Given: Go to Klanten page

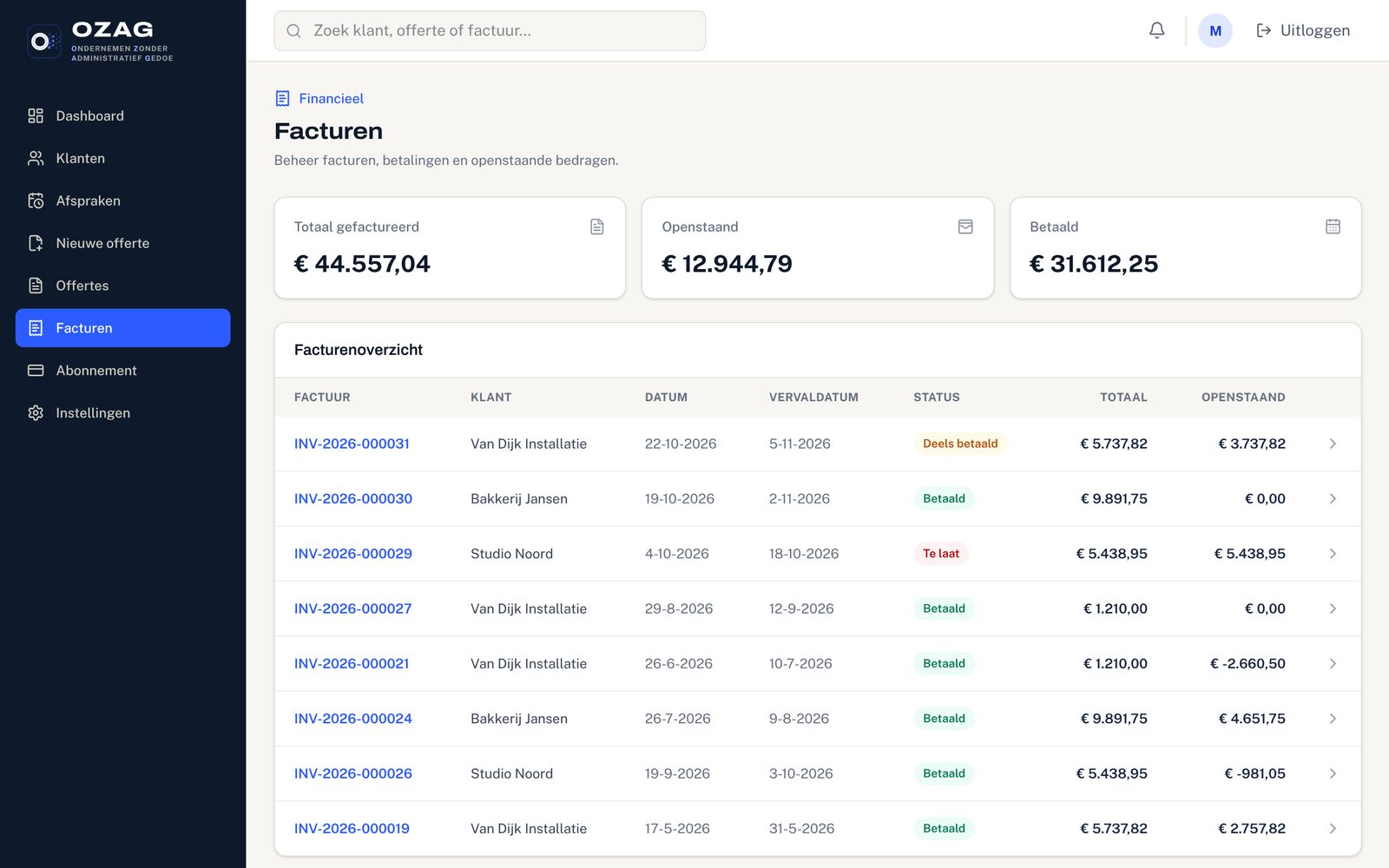Looking at the screenshot, I should pyautogui.click(x=122, y=158).
